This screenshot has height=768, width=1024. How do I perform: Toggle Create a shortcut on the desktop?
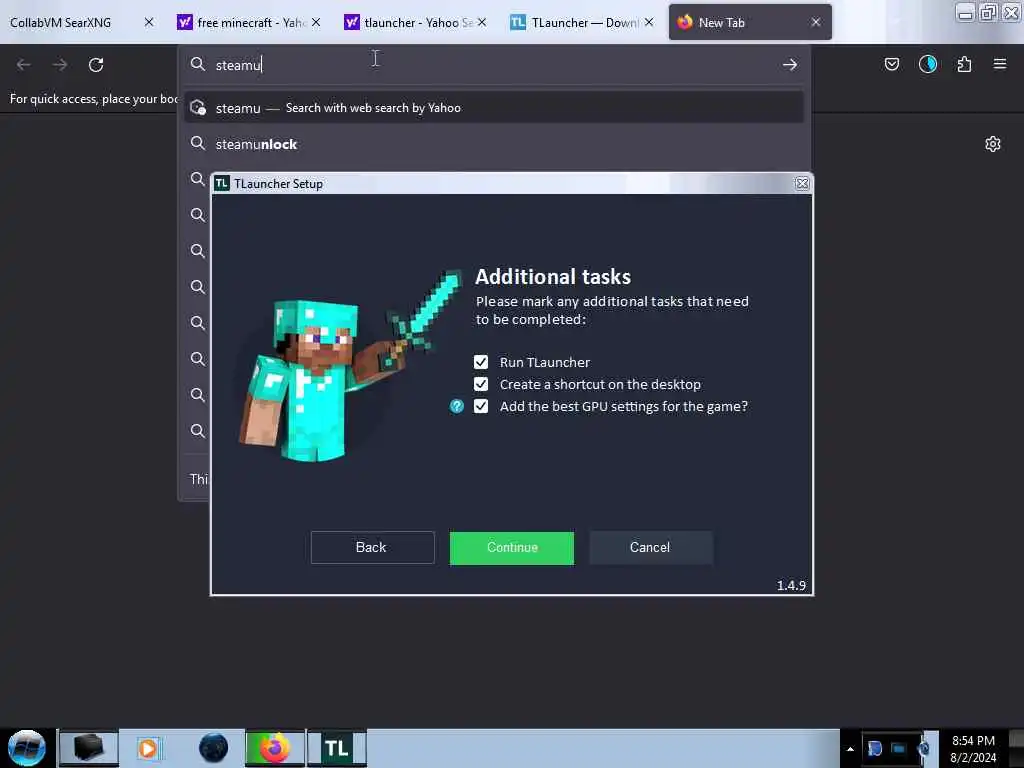[481, 384]
